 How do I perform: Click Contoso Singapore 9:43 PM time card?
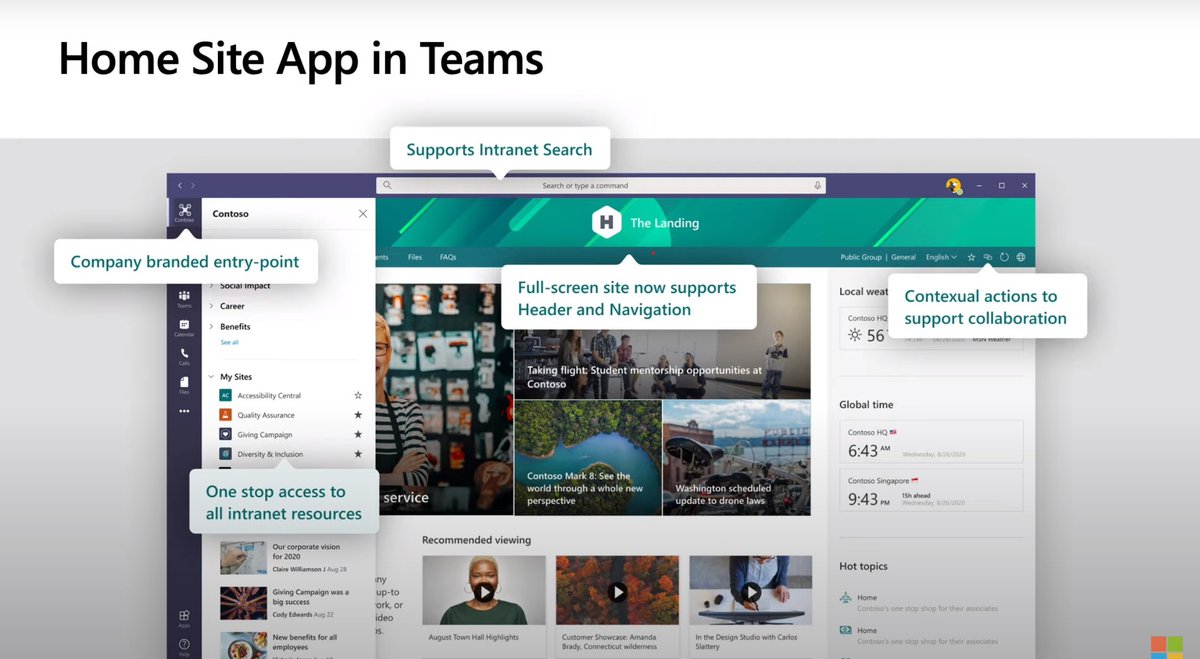tap(931, 491)
